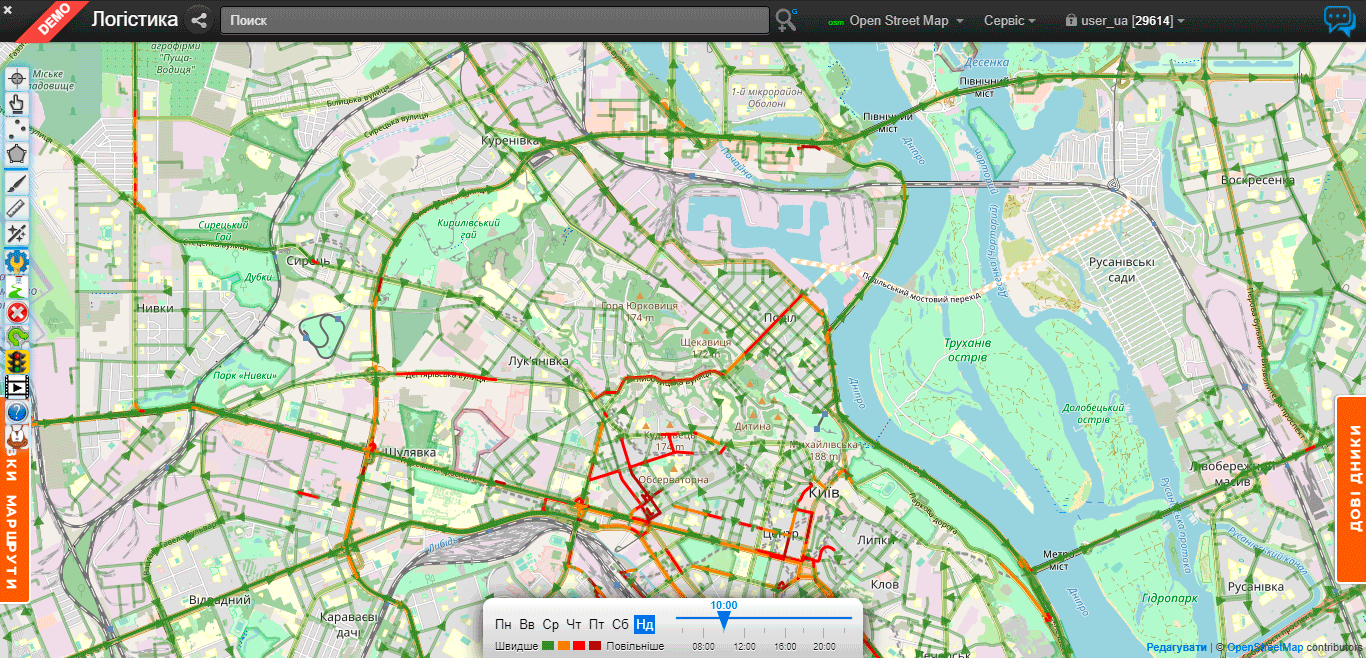Click the red cross delete icon
This screenshot has width=1366, height=658.
tap(17, 312)
